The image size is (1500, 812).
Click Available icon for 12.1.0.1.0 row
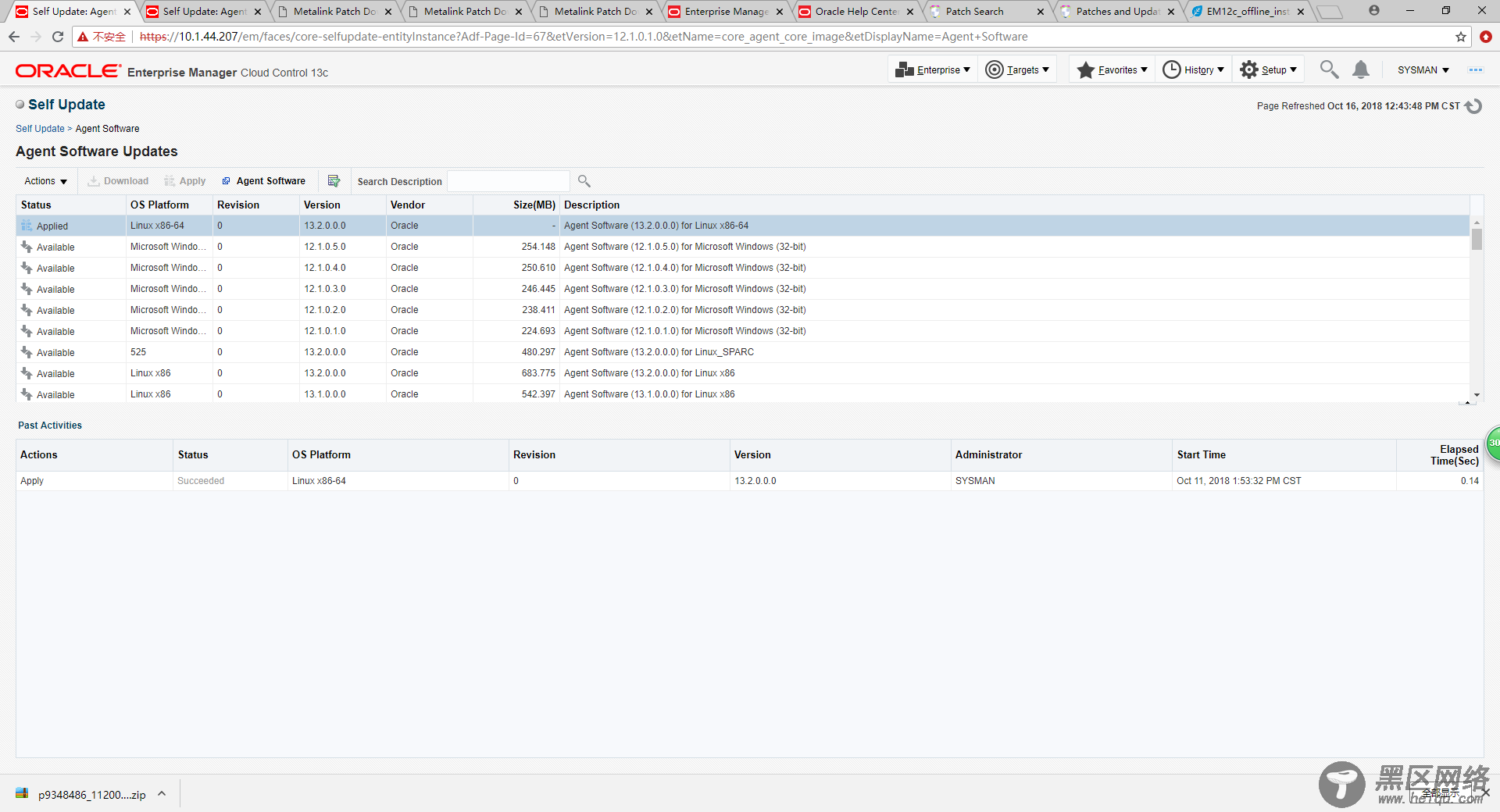click(x=27, y=331)
